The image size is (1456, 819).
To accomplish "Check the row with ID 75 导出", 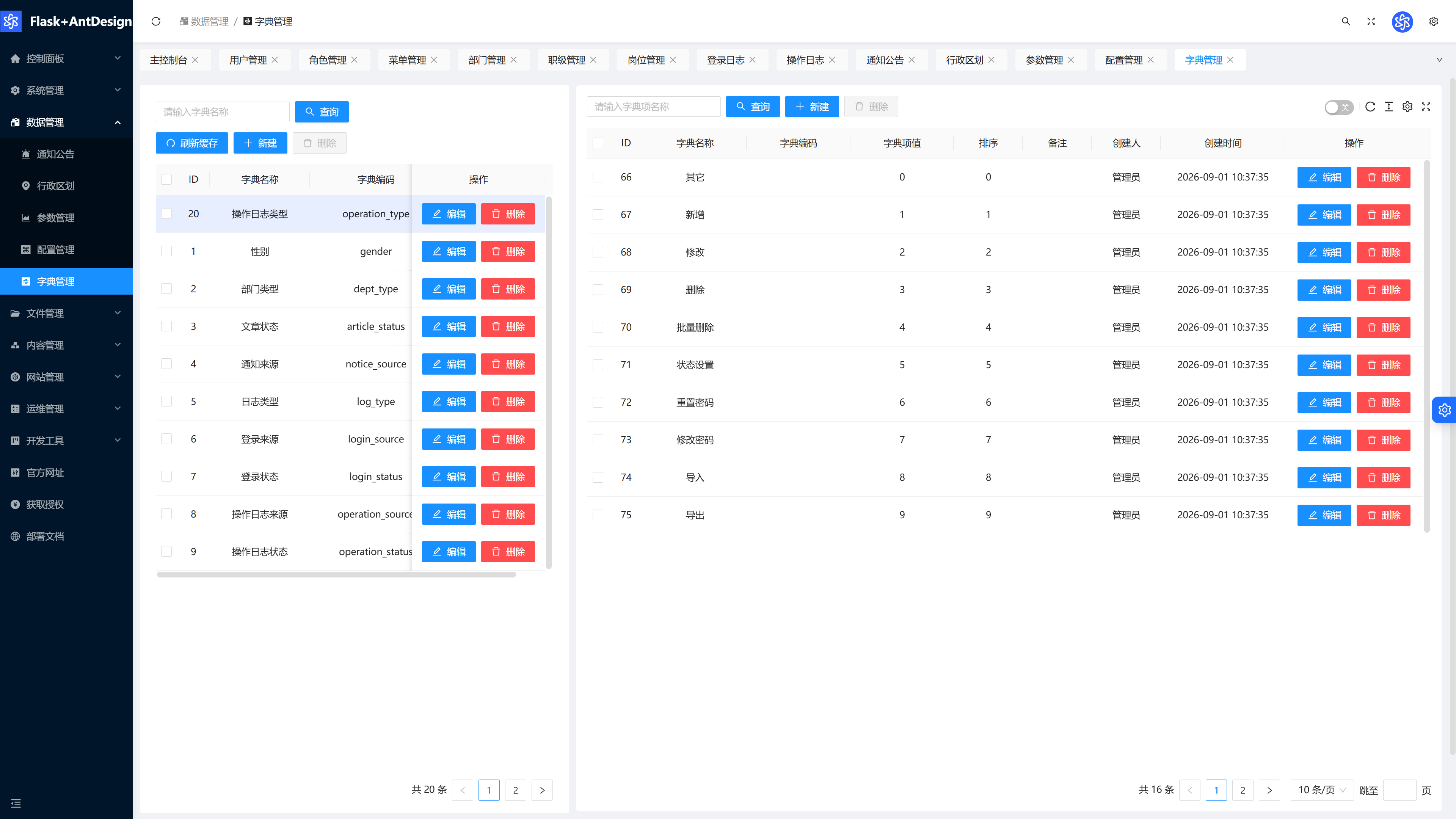I will pyautogui.click(x=598, y=515).
